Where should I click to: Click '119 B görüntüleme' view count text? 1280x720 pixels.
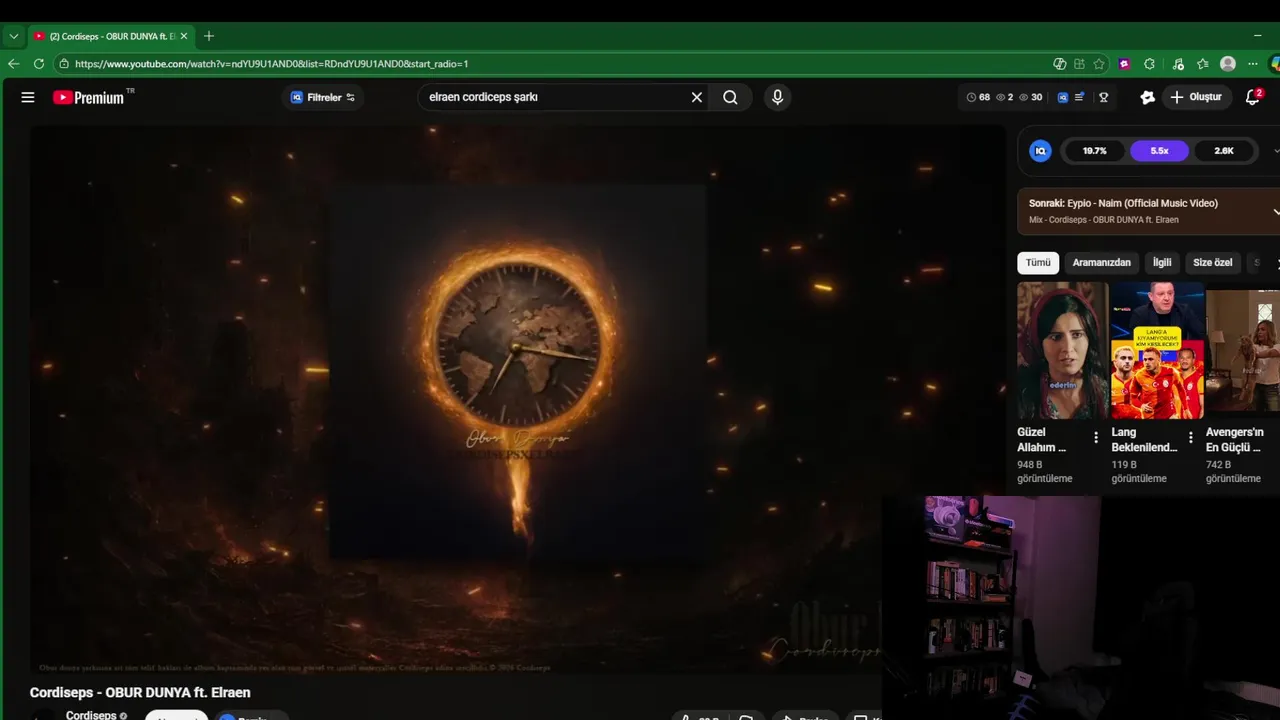(x=1139, y=472)
